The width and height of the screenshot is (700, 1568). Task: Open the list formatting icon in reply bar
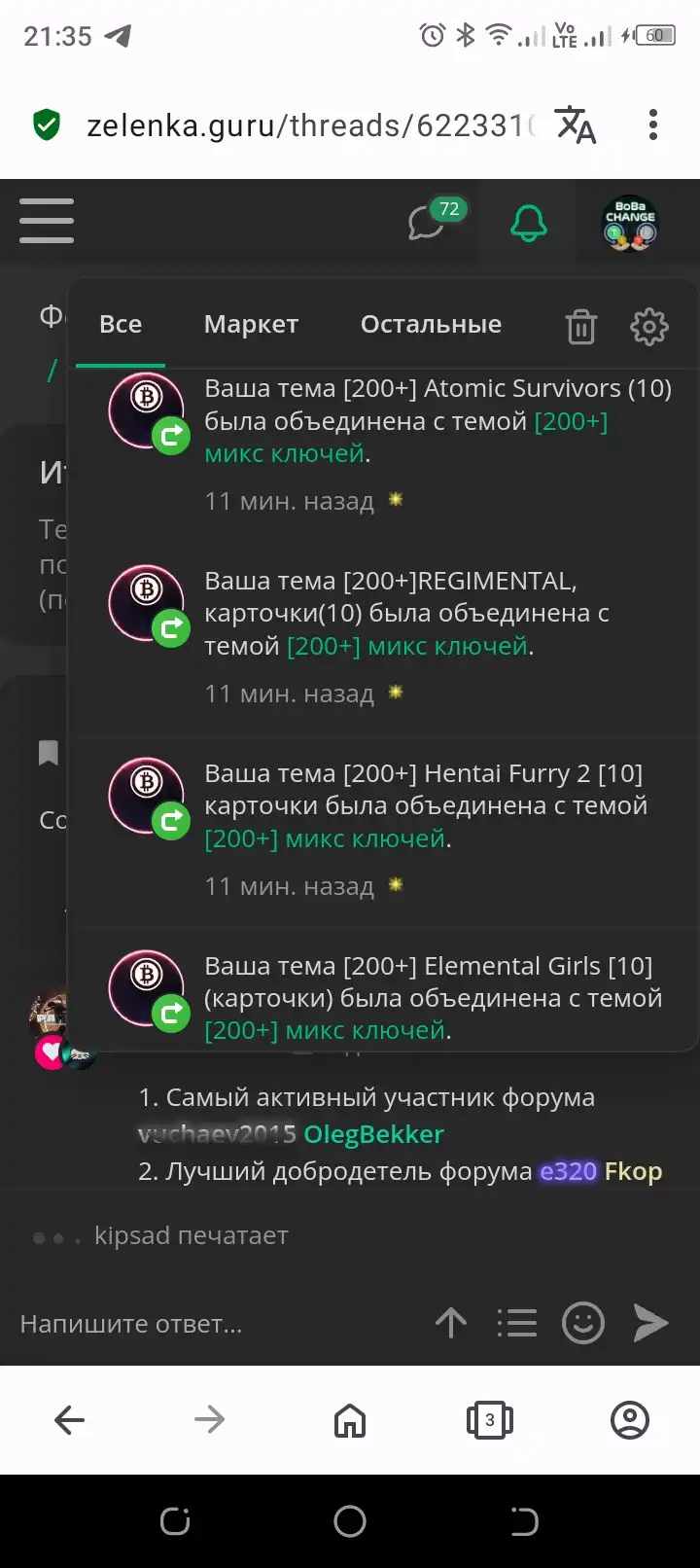click(516, 1323)
